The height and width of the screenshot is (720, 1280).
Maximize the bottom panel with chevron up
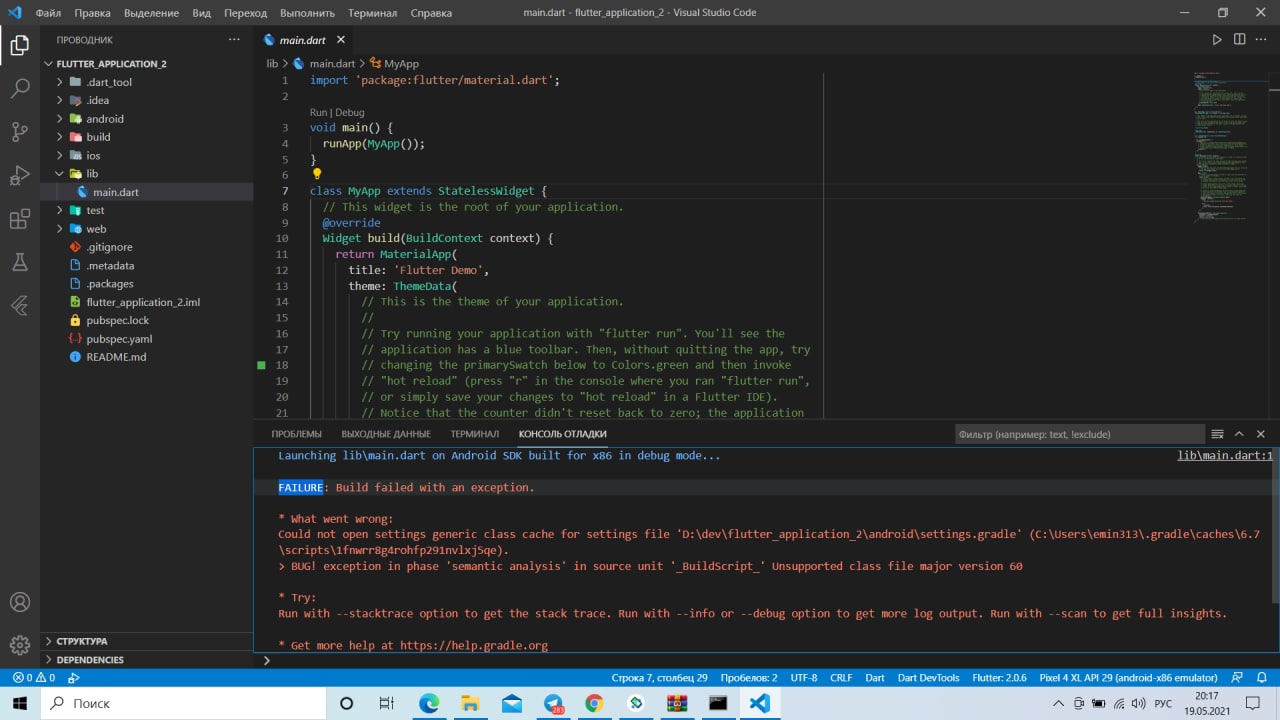[1239, 434]
